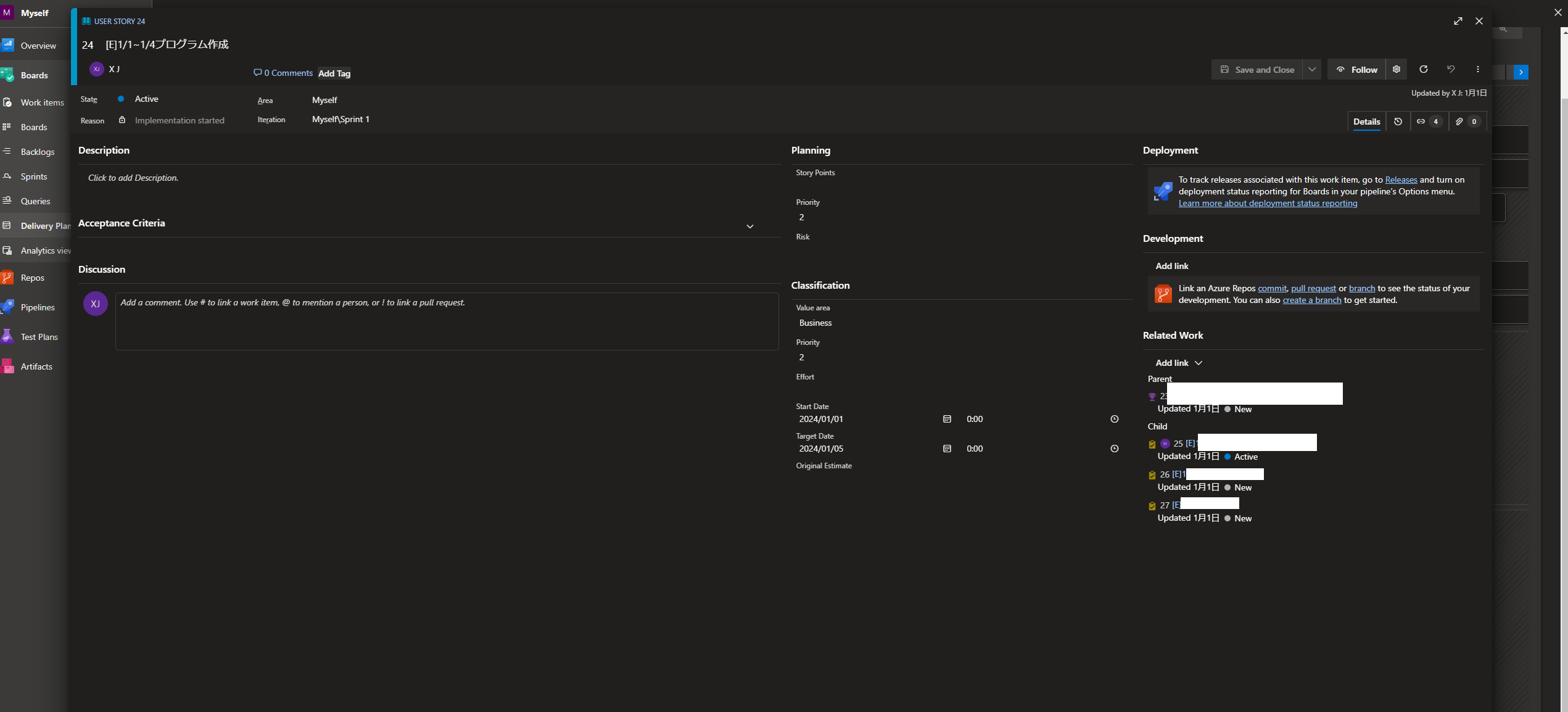Select the Details tab

[x=1366, y=122]
